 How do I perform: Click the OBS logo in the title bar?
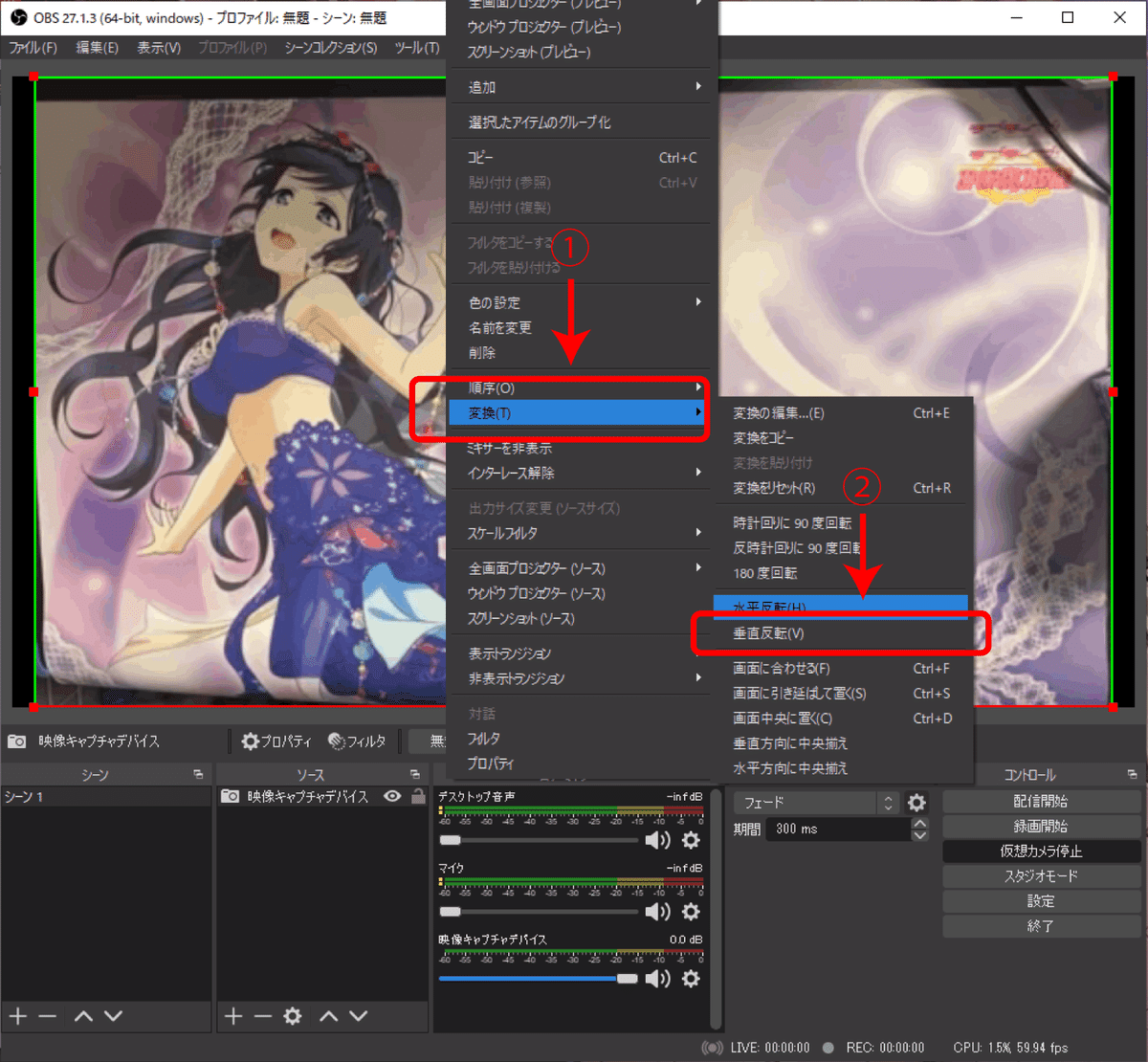[x=18, y=17]
